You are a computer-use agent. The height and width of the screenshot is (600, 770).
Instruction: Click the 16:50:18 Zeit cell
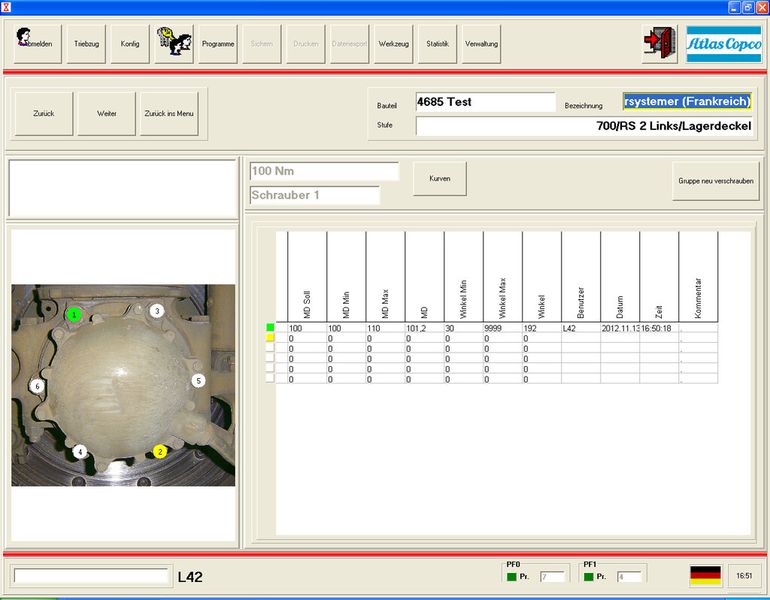(659, 328)
